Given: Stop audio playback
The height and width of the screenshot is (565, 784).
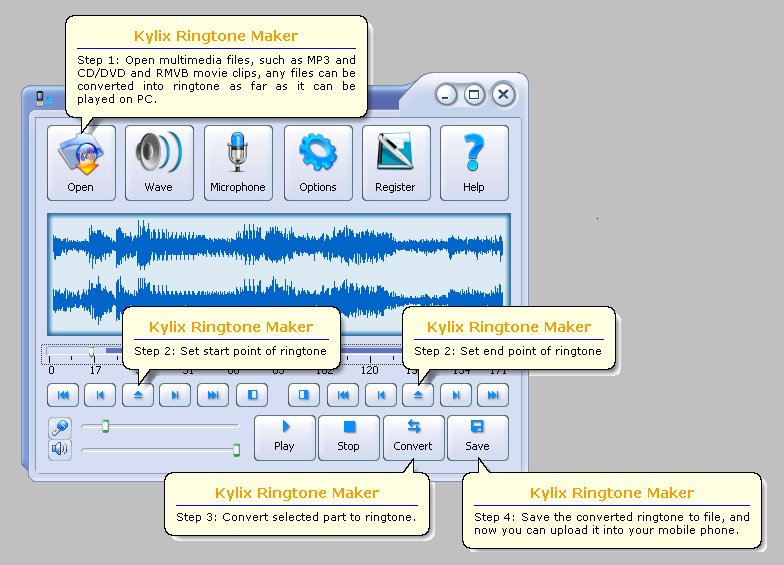Looking at the screenshot, I should (349, 438).
